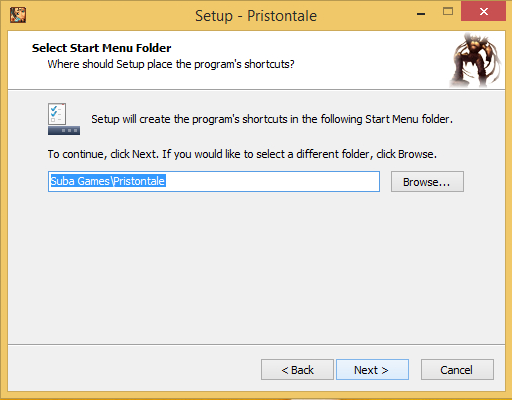Image resolution: width=512 pixels, height=400 pixels.
Task: Minimize the Setup window
Action: (x=421, y=14)
